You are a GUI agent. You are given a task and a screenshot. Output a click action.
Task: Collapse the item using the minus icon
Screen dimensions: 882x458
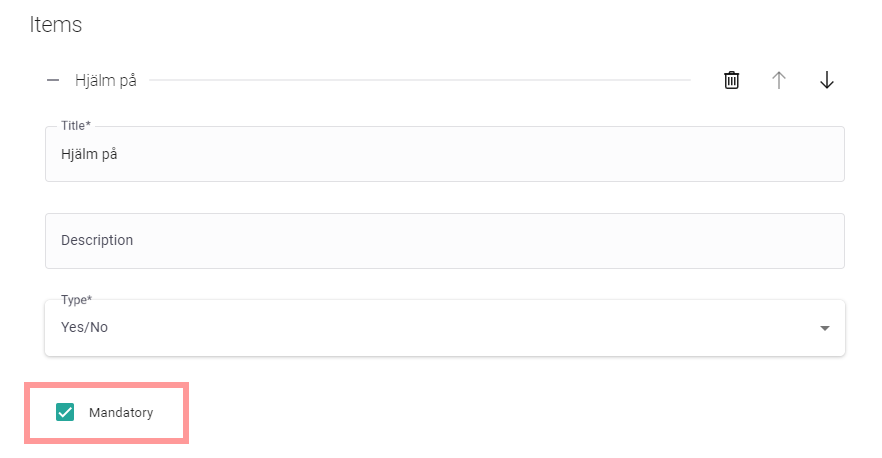pos(53,80)
